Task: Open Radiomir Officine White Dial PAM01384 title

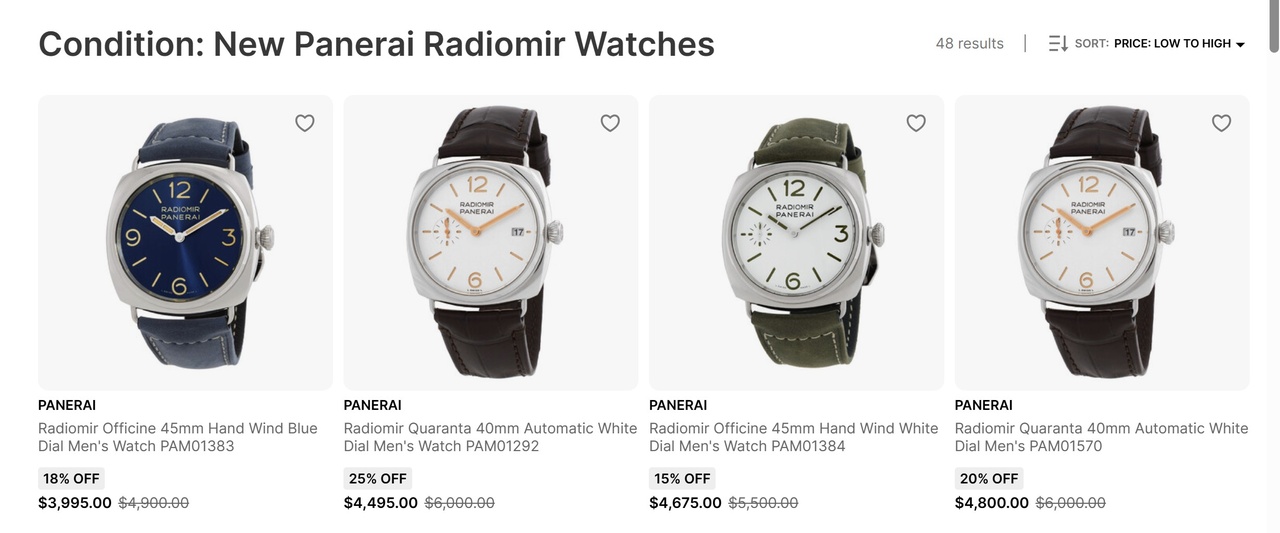Action: click(794, 437)
